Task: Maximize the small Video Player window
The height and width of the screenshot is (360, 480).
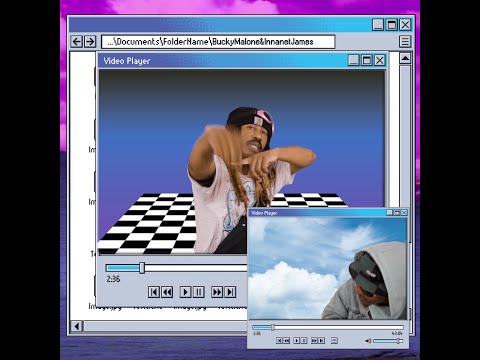Action: point(397,212)
